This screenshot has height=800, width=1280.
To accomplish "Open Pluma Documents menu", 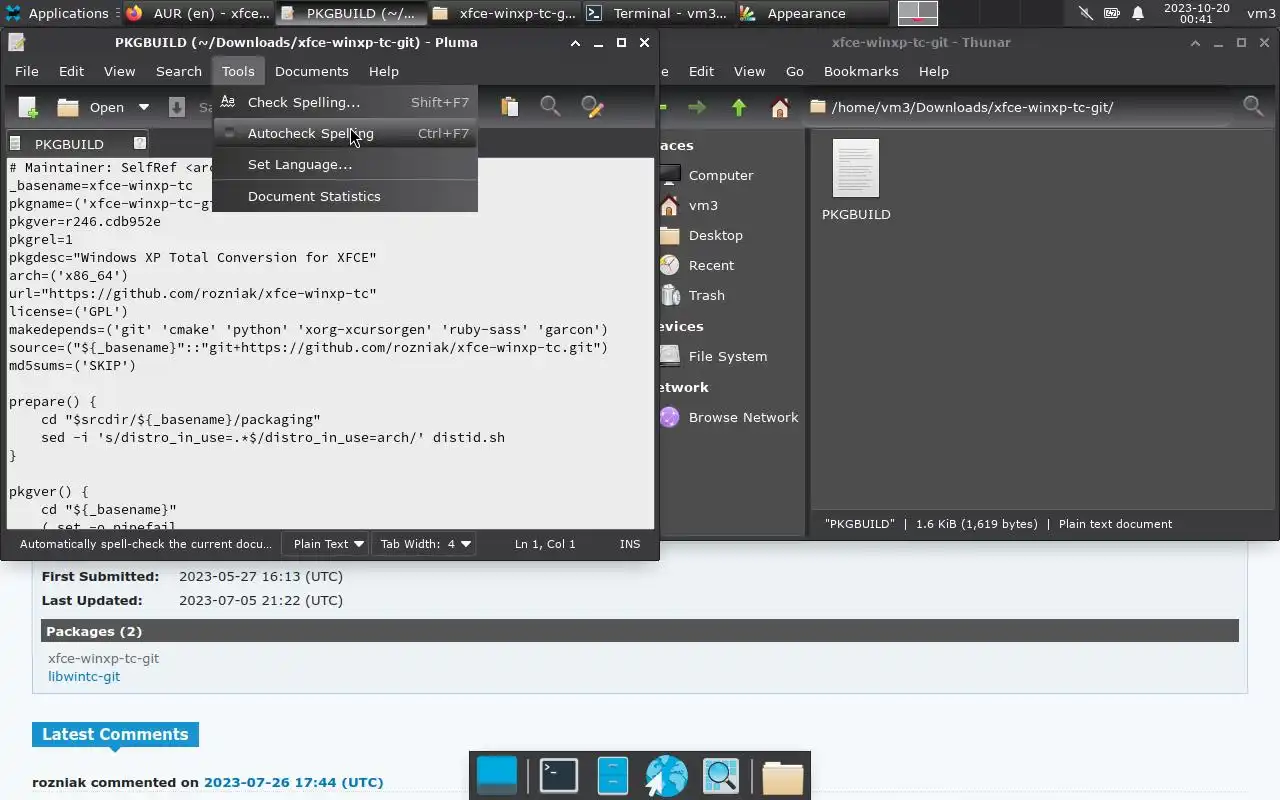I will click(x=312, y=71).
